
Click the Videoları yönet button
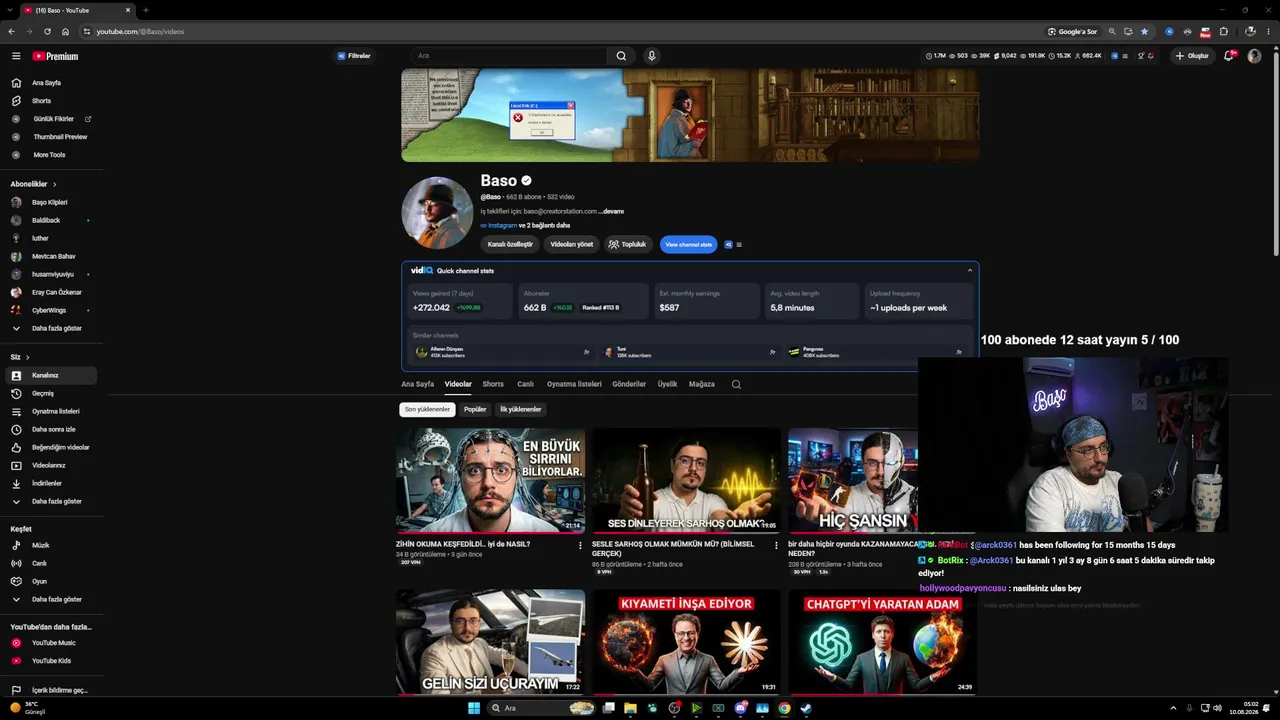[572, 244]
